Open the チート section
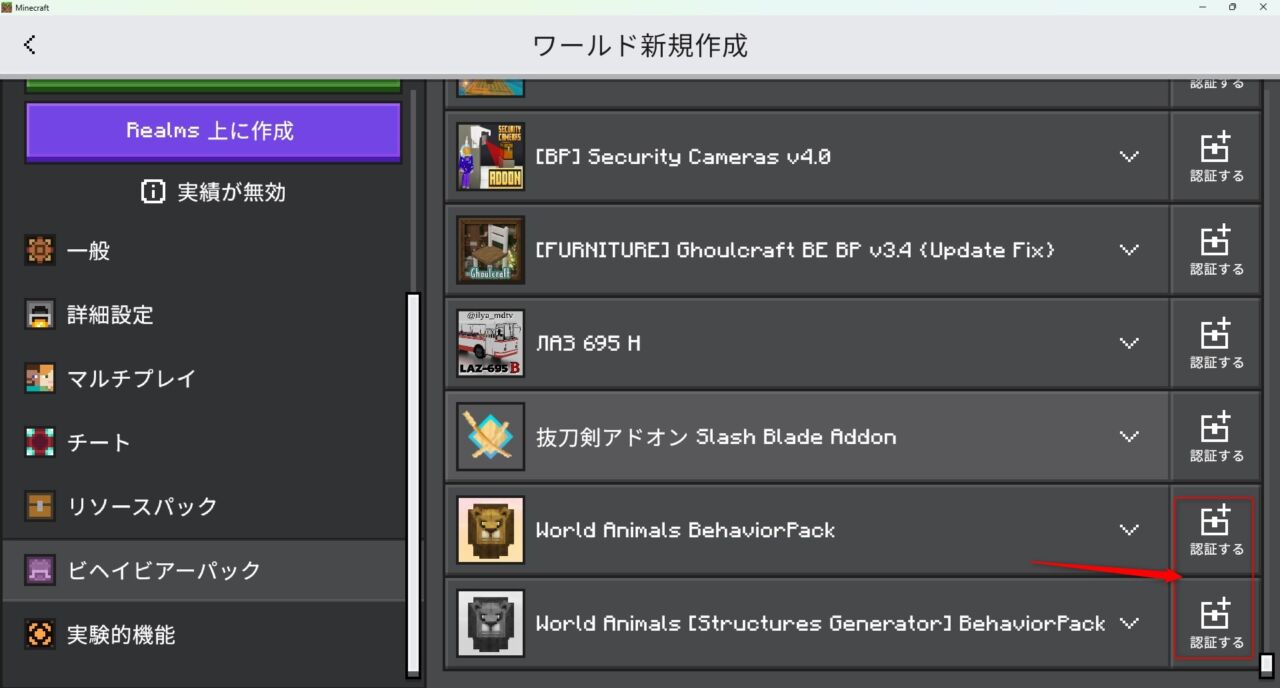The width and height of the screenshot is (1280, 688). click(x=204, y=443)
